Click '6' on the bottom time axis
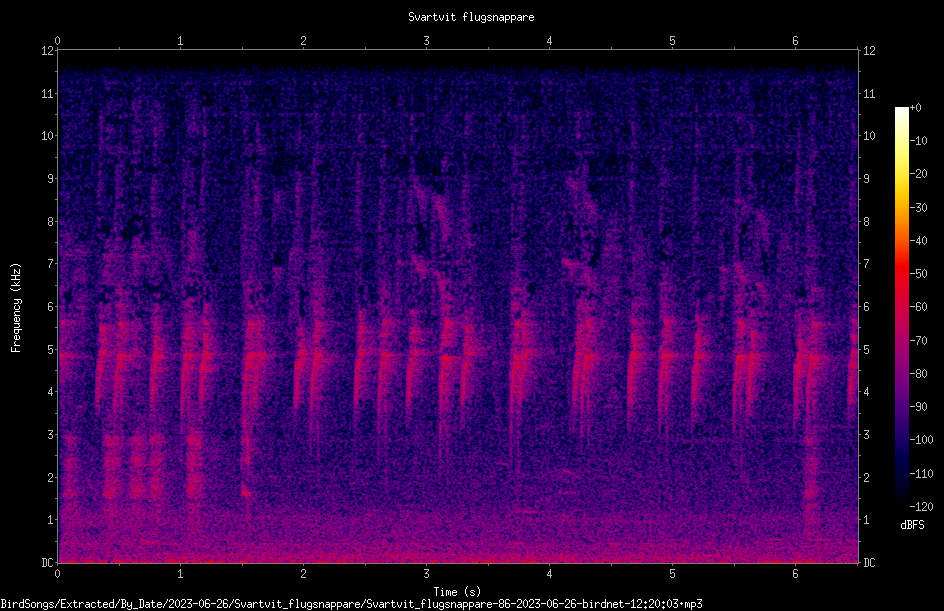 [x=795, y=574]
